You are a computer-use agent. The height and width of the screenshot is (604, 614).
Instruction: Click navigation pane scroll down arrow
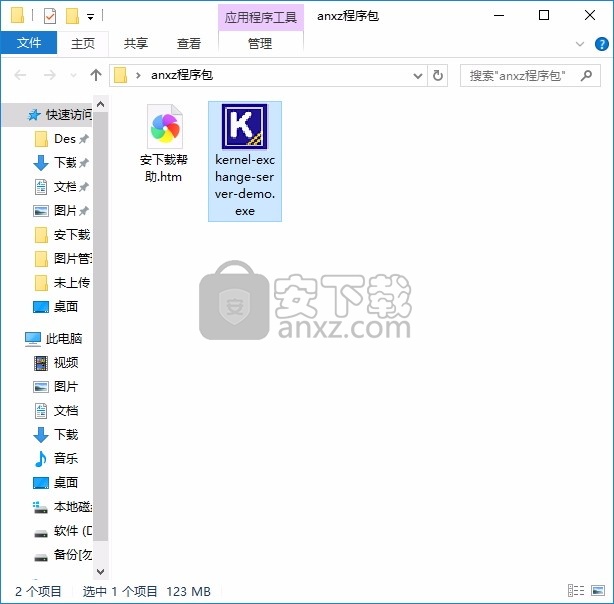tap(100, 571)
